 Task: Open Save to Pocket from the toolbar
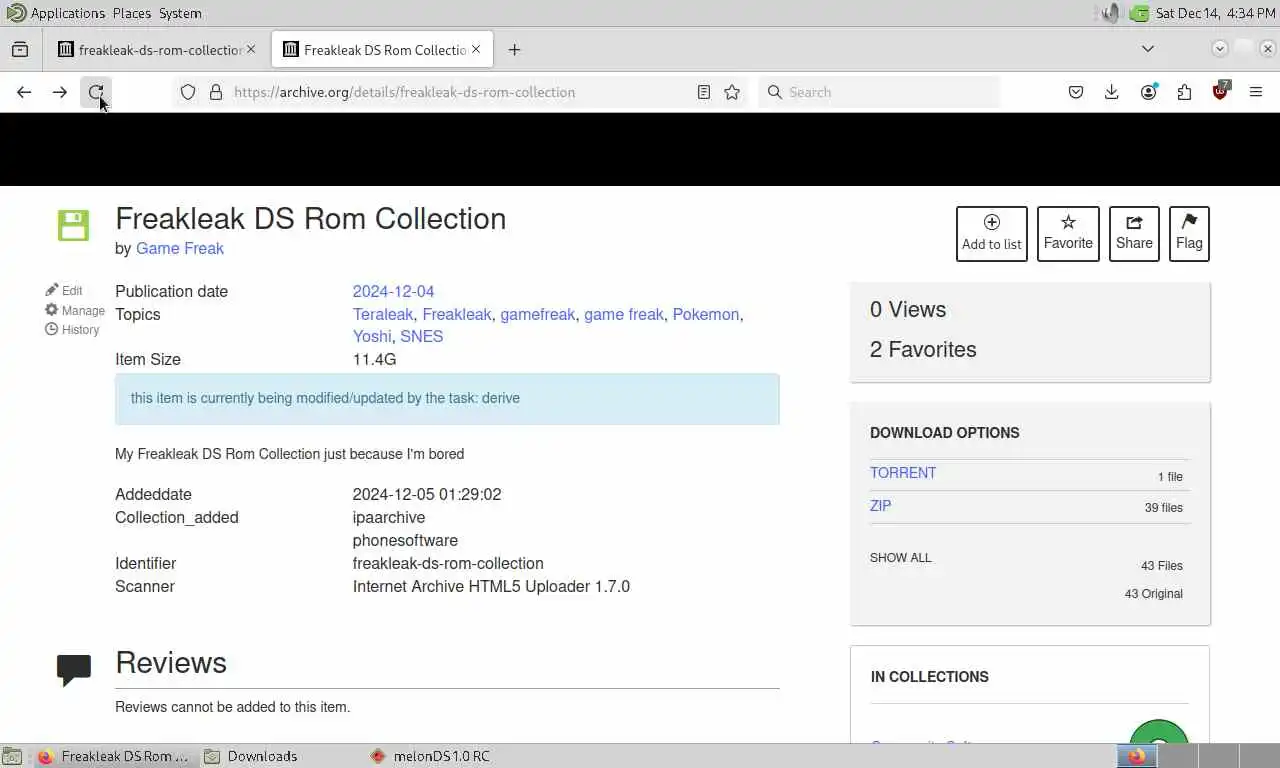coord(1076,92)
